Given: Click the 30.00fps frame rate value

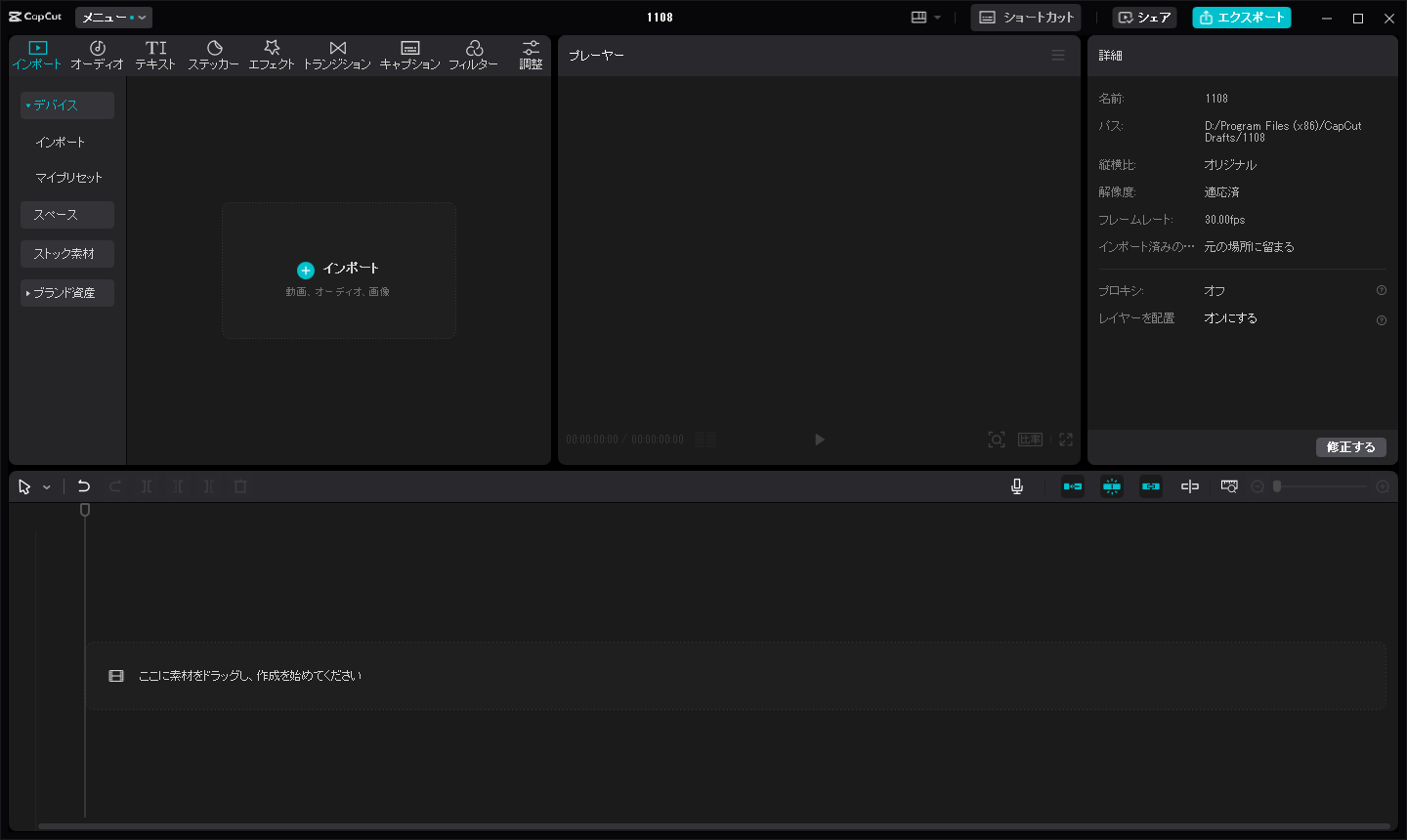Looking at the screenshot, I should tap(1224, 220).
